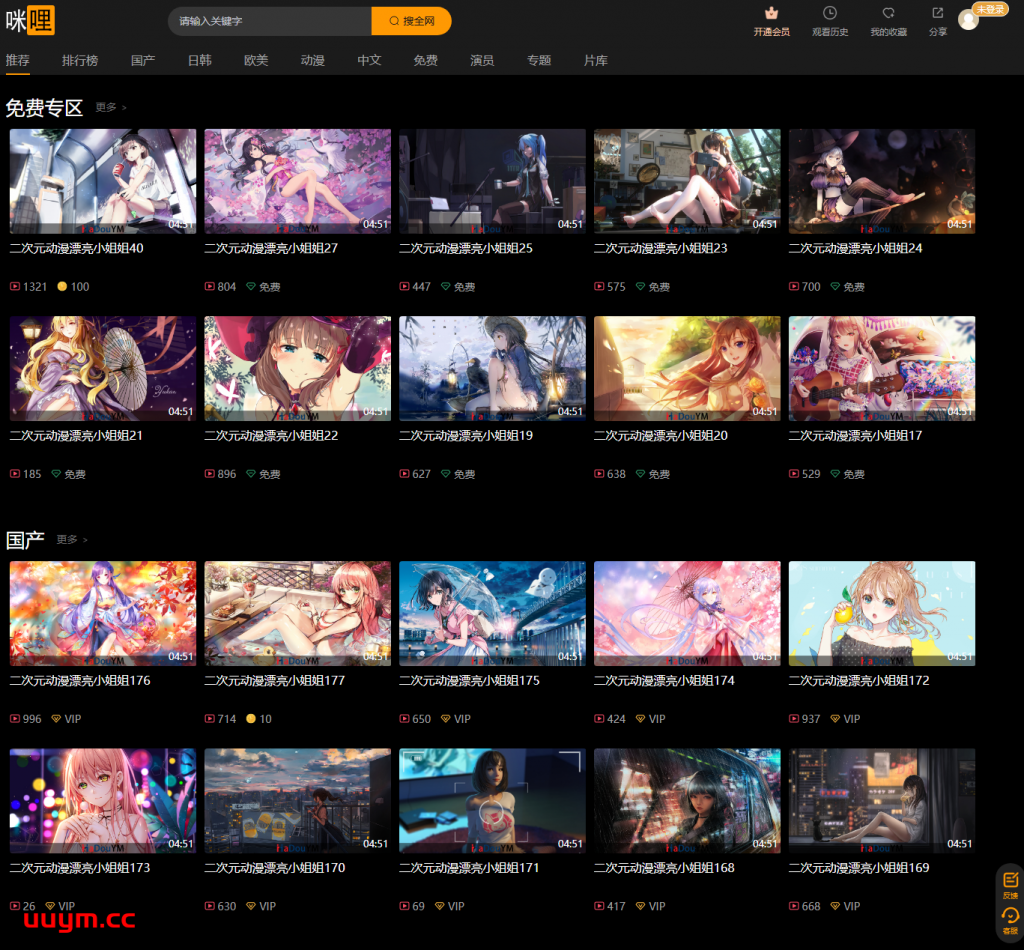Switch to the 排行榜 rankings tab

(x=79, y=60)
